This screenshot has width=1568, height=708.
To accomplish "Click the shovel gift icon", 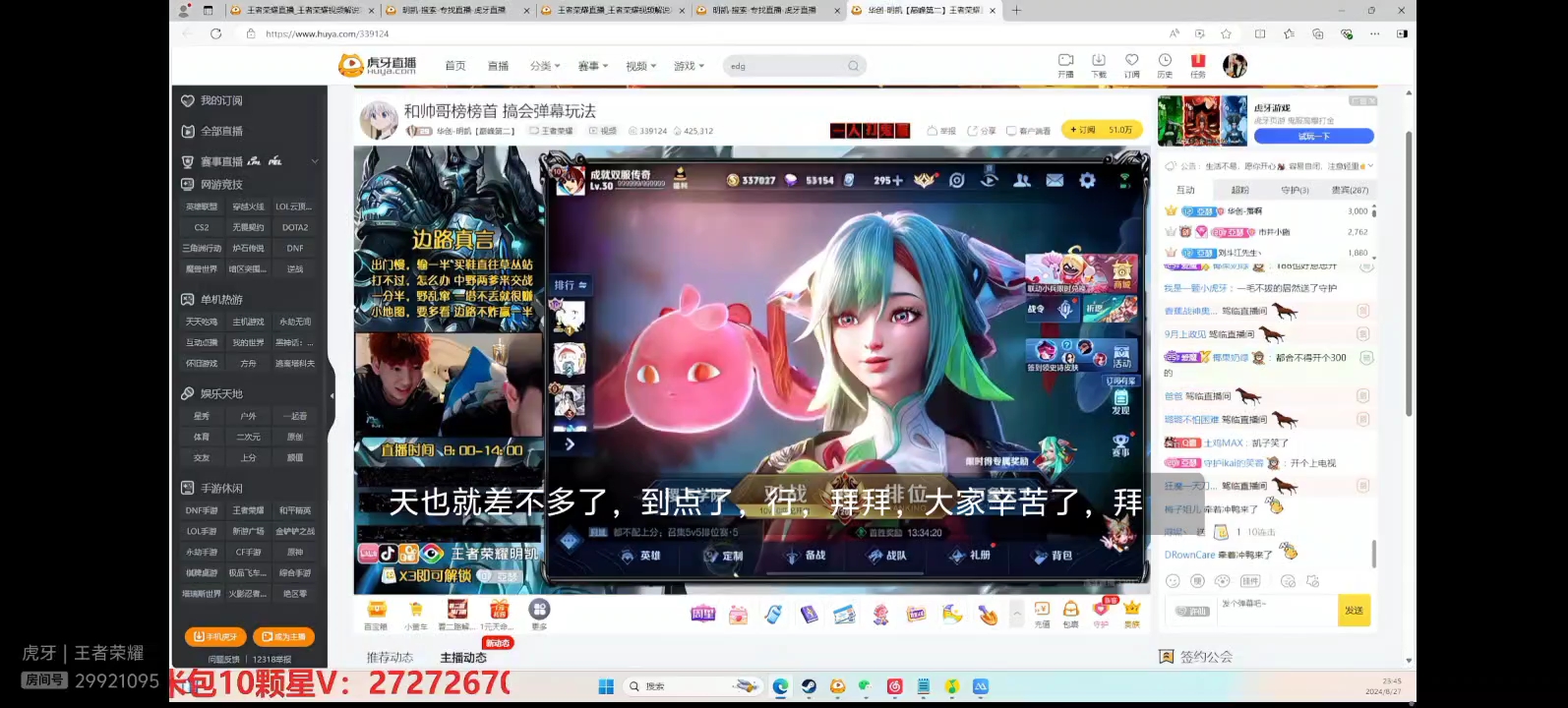I will pyautogui.click(x=988, y=615).
